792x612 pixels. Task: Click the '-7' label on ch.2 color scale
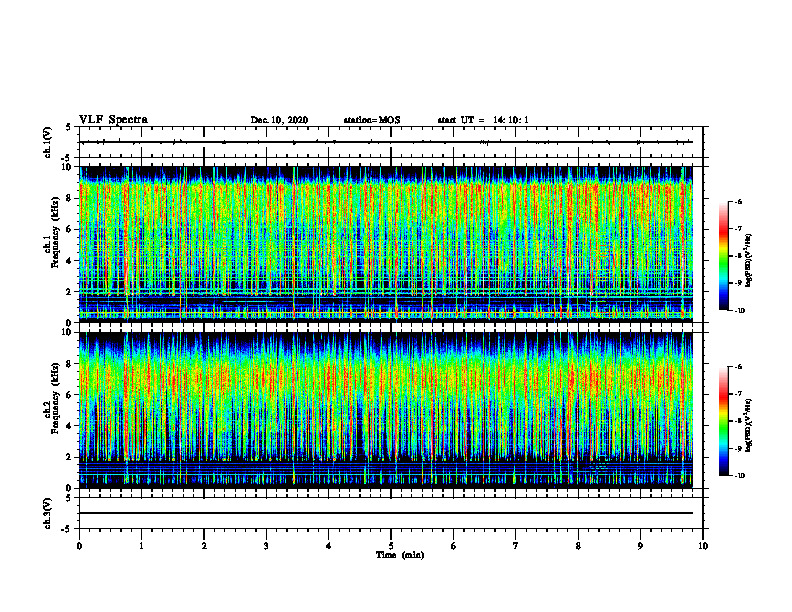click(738, 394)
